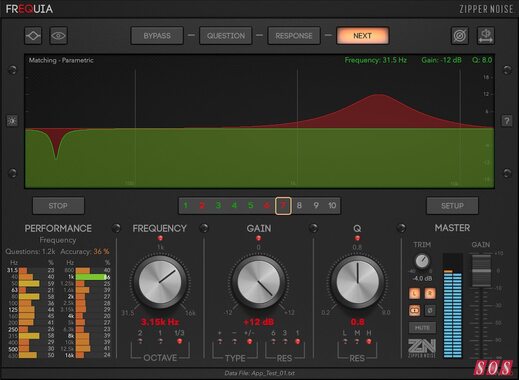This screenshot has height=380, width=519.
Task: Select question number 6
Action: tap(267, 205)
